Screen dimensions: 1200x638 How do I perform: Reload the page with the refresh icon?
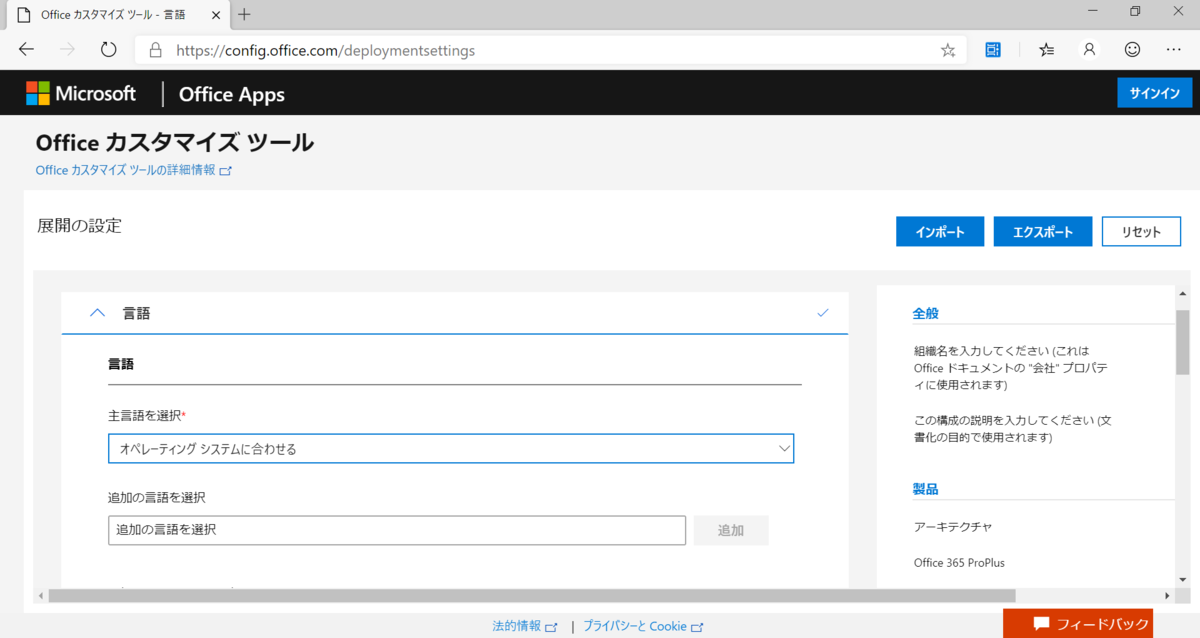pyautogui.click(x=109, y=49)
